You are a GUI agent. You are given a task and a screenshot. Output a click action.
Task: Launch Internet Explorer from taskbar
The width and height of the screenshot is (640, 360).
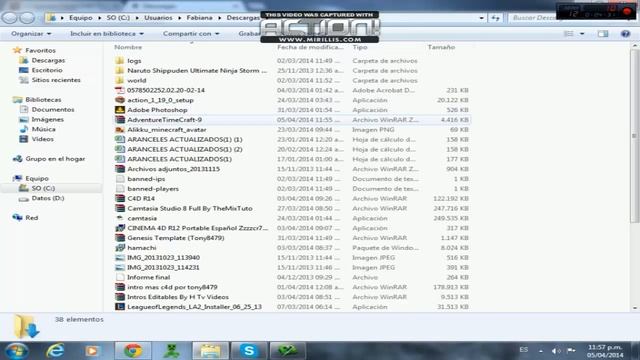click(55, 351)
